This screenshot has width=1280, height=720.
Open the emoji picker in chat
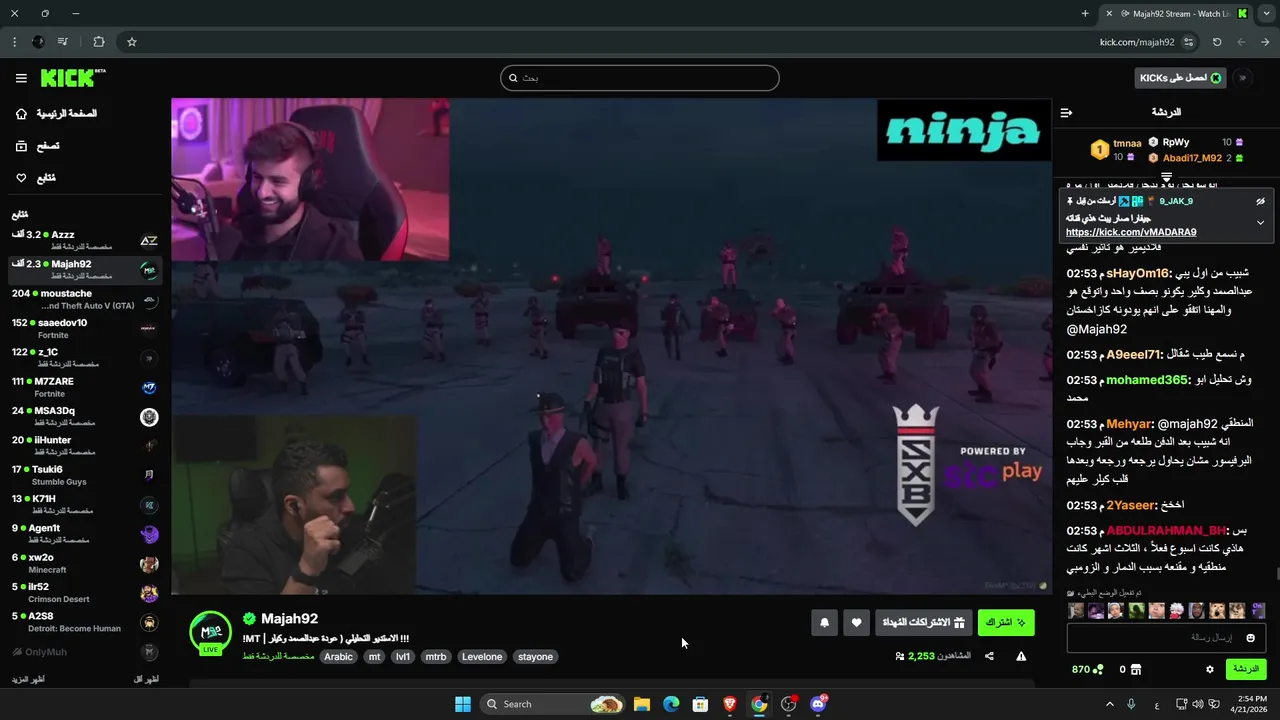click(x=1251, y=638)
